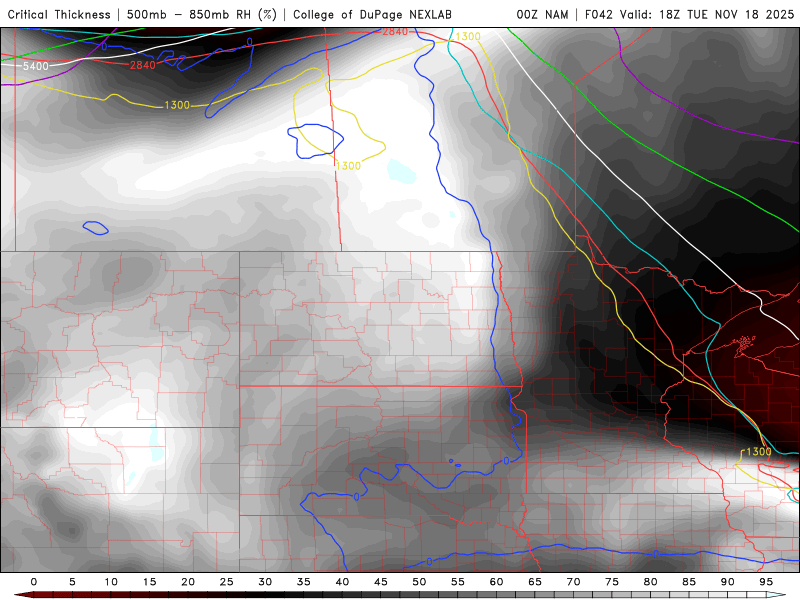Click the colorbar tick label "5"
Screen dimensions: 800x600
point(72,582)
